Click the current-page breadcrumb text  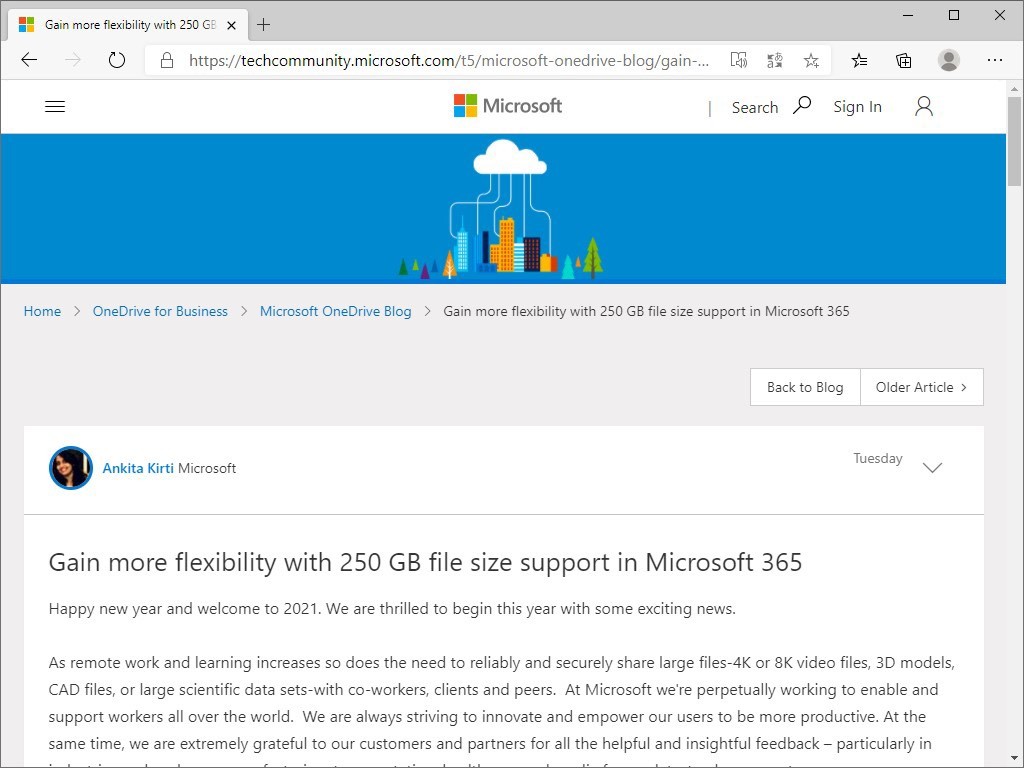647,312
